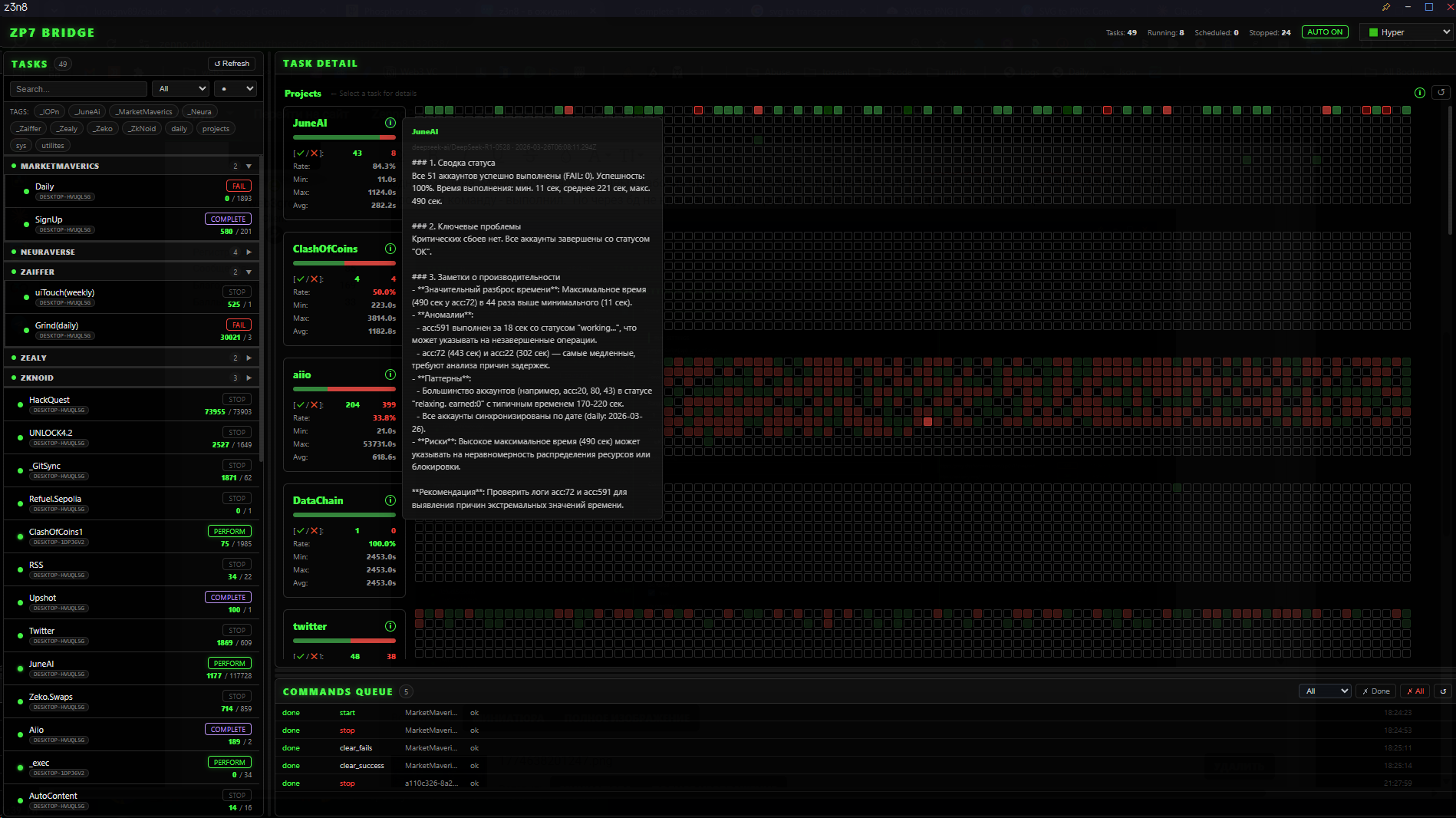Click the aiio project info icon
The image size is (1456, 818).
tap(390, 374)
